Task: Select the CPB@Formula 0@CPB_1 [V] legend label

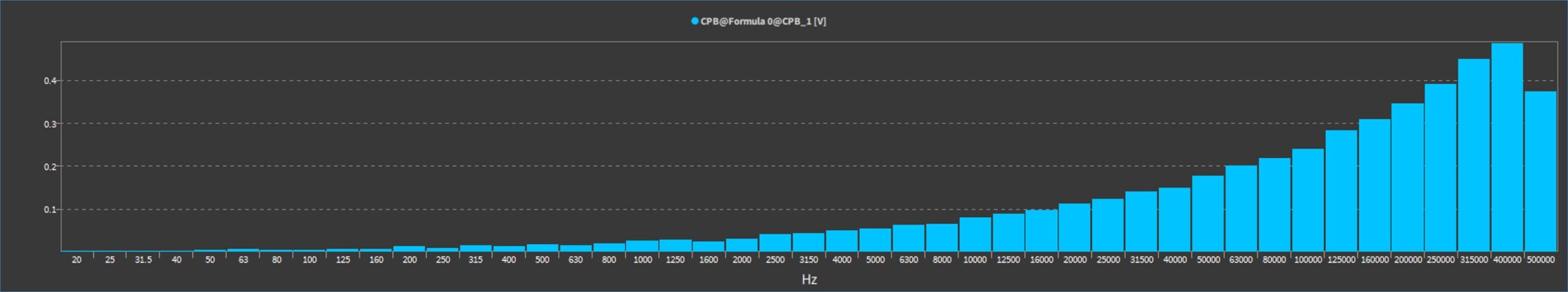Action: pyautogui.click(x=763, y=21)
